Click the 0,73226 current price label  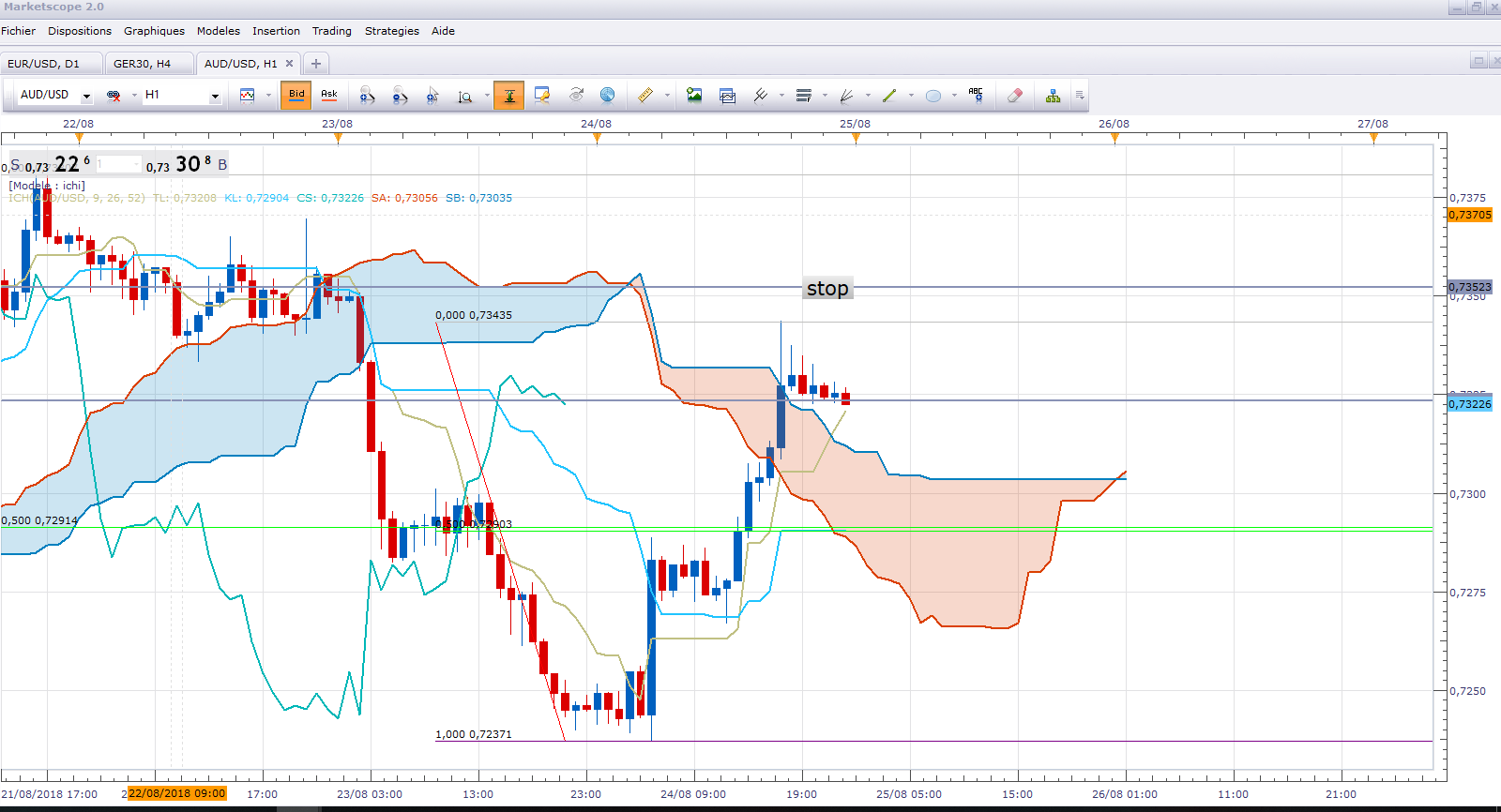point(1469,404)
